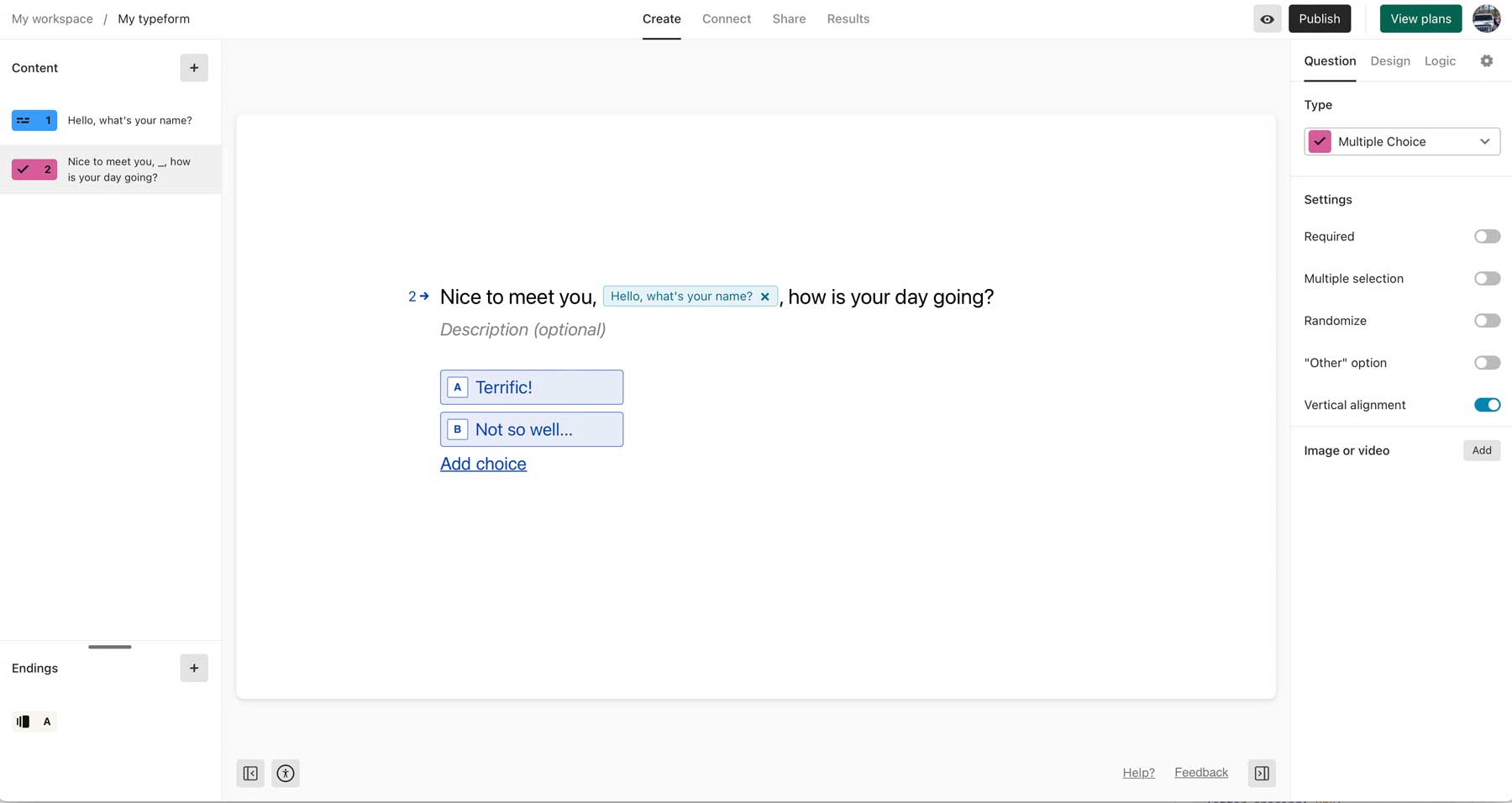Publish the typeform
The image size is (1512, 803).
pos(1320,18)
